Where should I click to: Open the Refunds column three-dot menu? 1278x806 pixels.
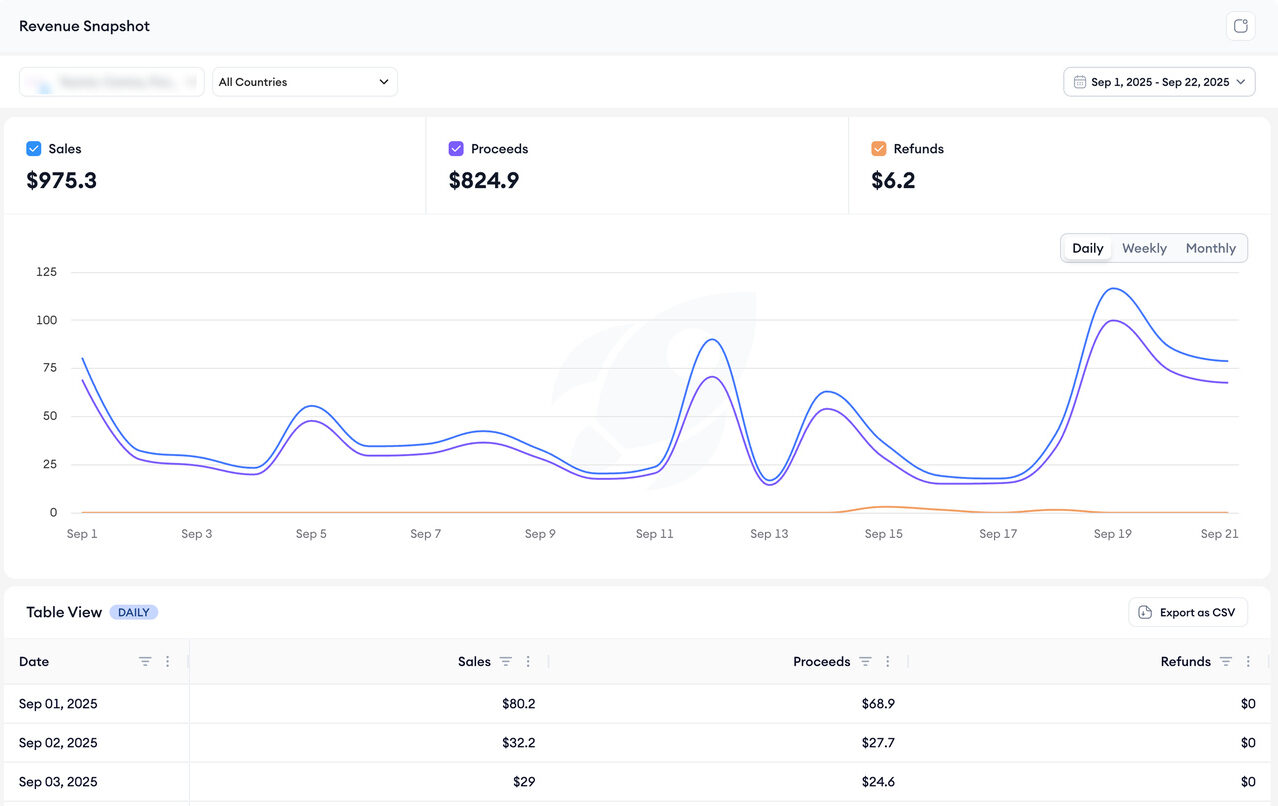pyautogui.click(x=1248, y=662)
